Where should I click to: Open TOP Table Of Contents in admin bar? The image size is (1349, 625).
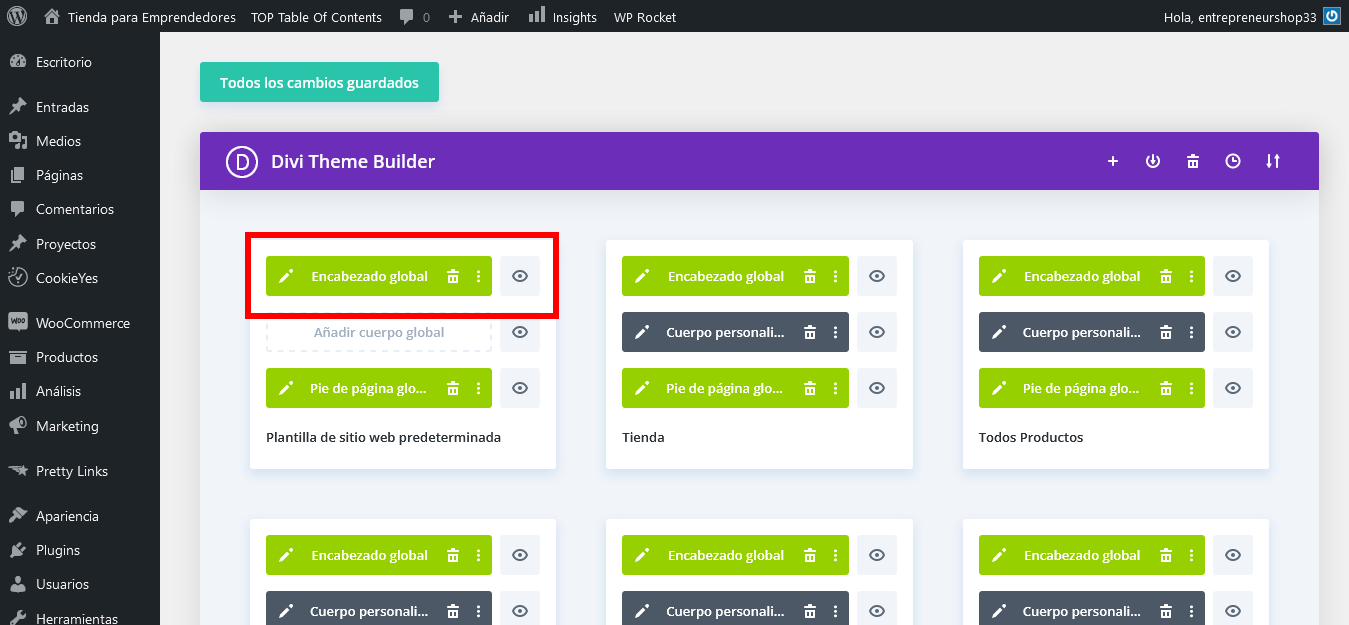(316, 17)
